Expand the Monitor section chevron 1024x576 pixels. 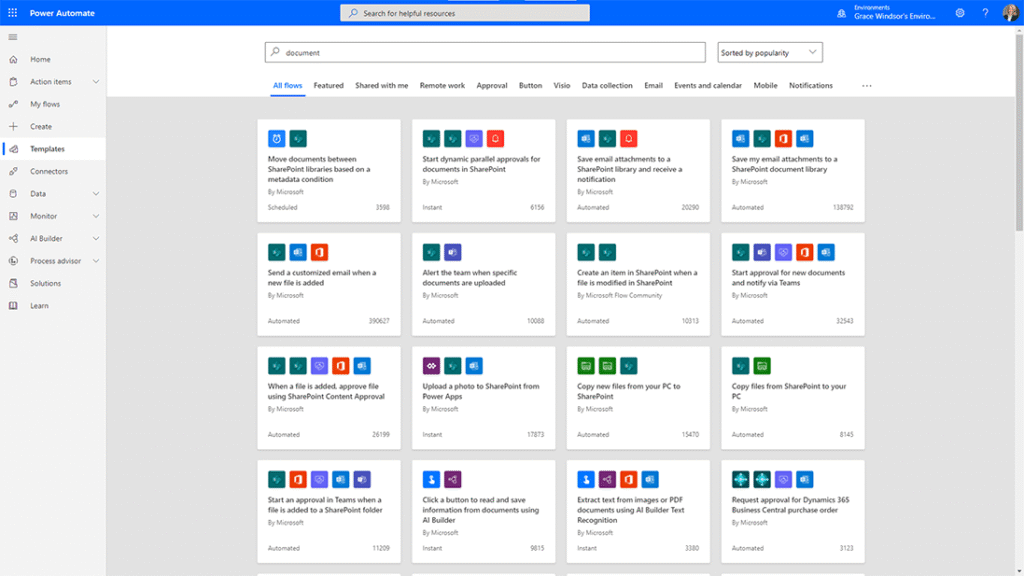click(x=96, y=216)
